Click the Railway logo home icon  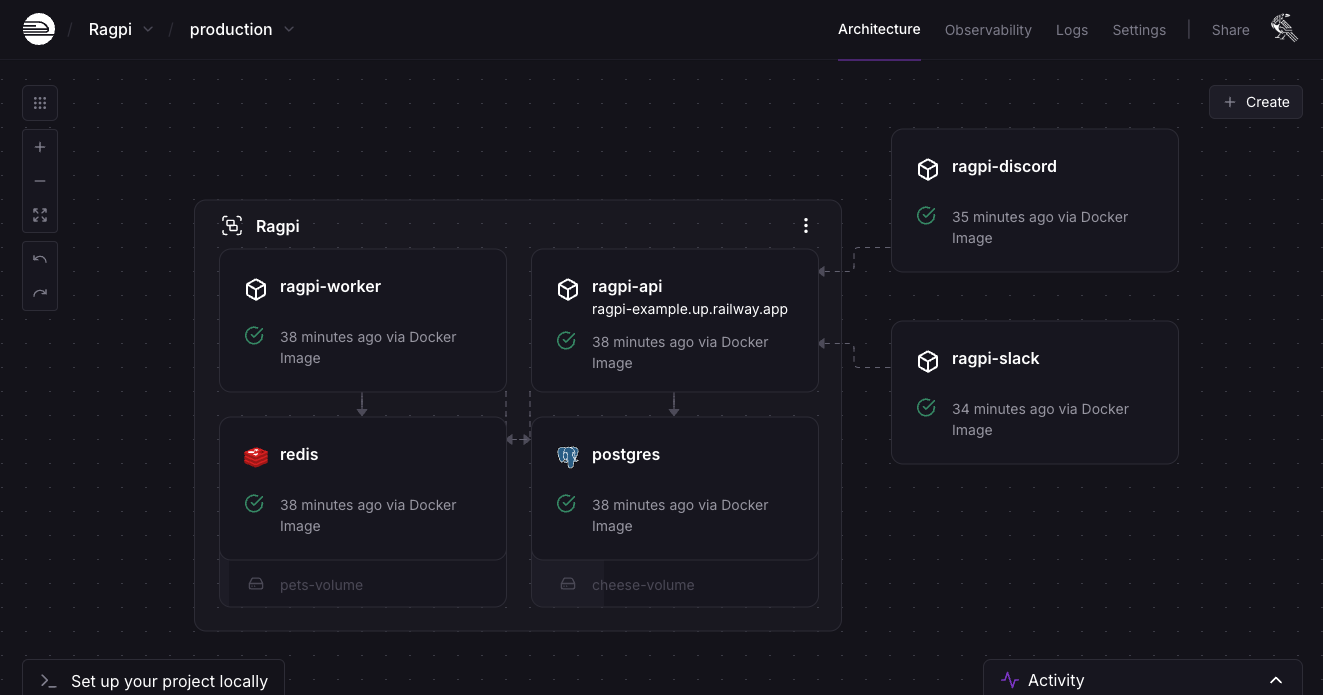[39, 29]
